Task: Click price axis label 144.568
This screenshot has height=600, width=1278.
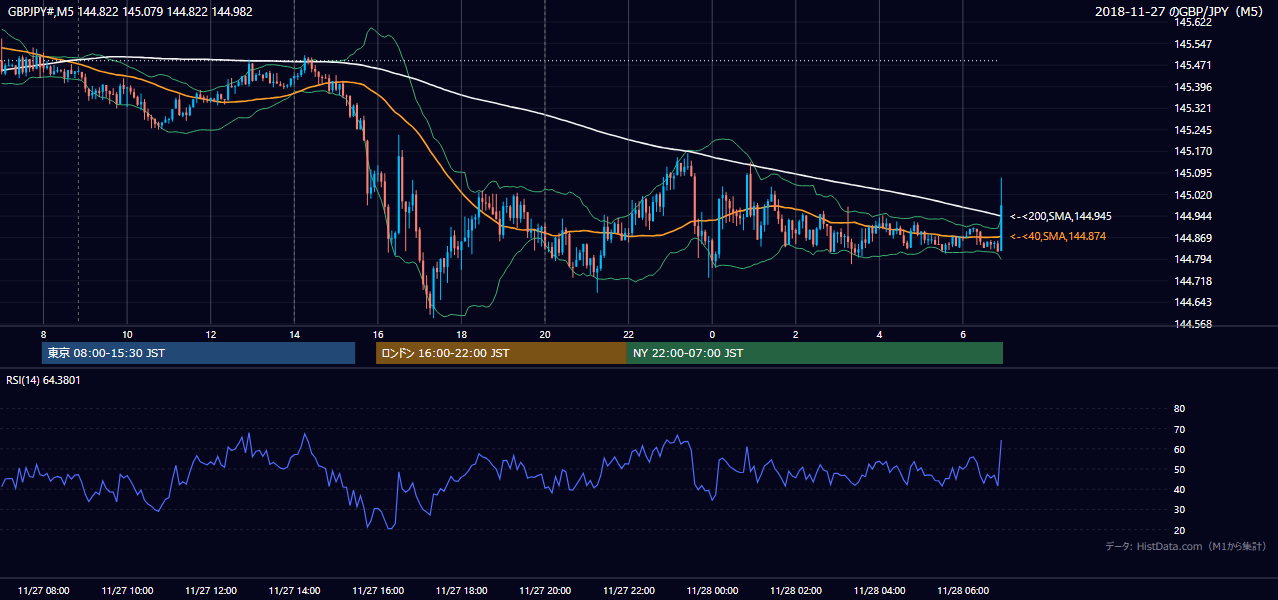Action: [x=1192, y=324]
